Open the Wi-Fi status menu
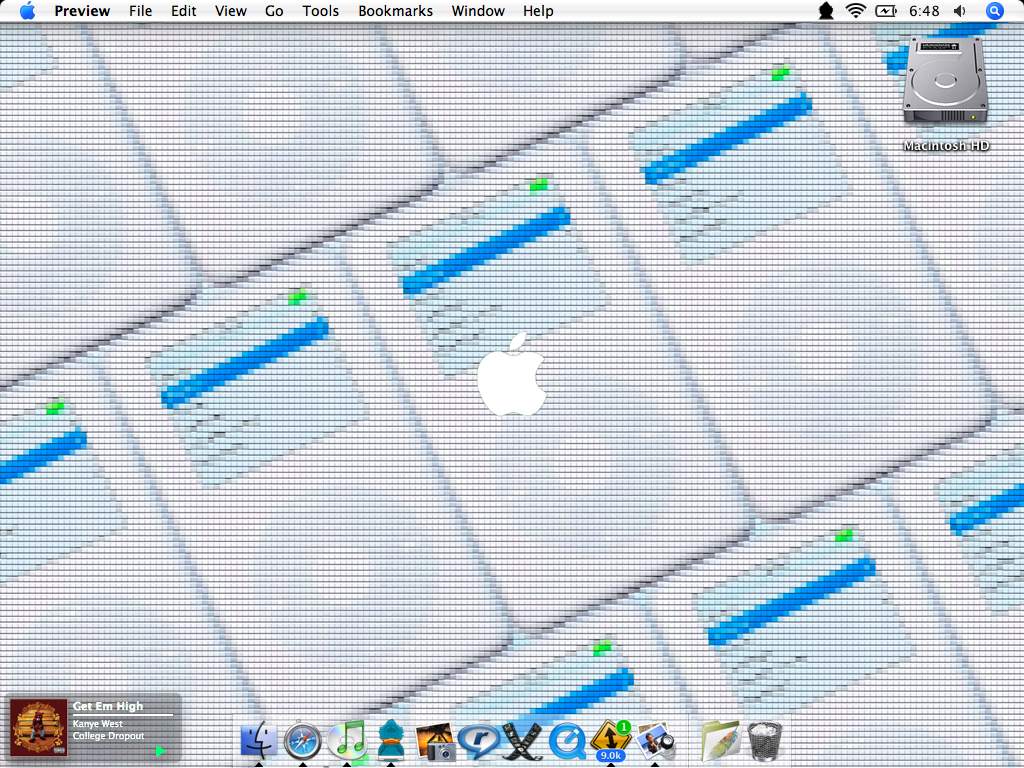The width and height of the screenshot is (1024, 768). [x=855, y=11]
